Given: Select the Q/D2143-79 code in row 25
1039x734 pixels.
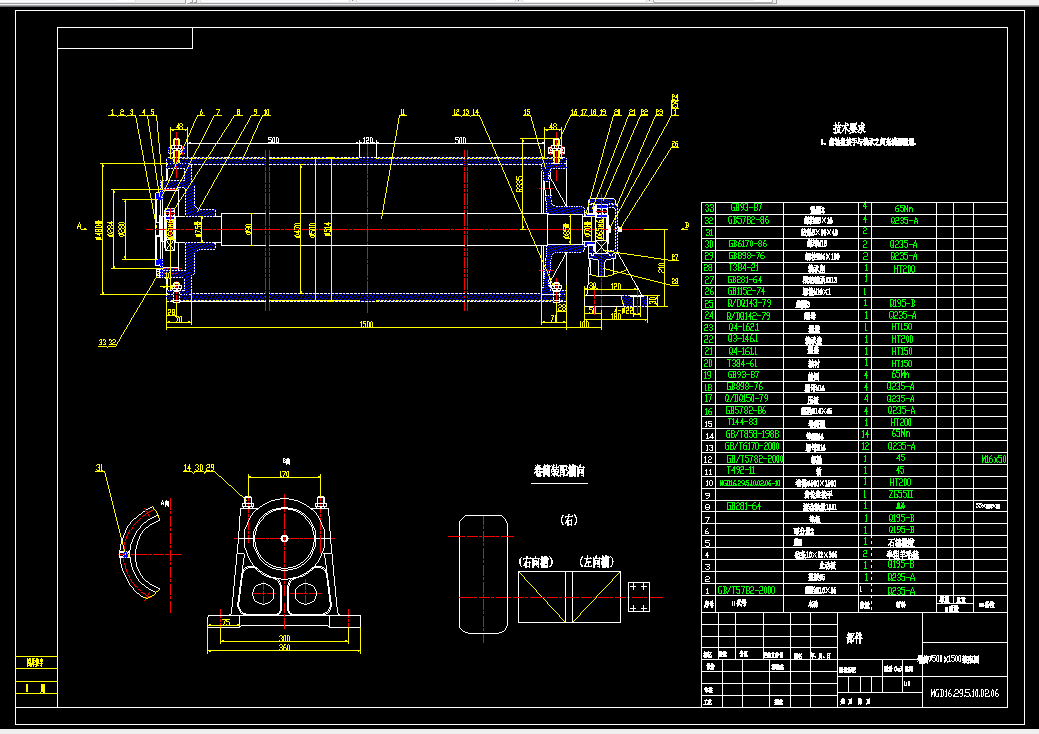Looking at the screenshot, I should pos(749,303).
